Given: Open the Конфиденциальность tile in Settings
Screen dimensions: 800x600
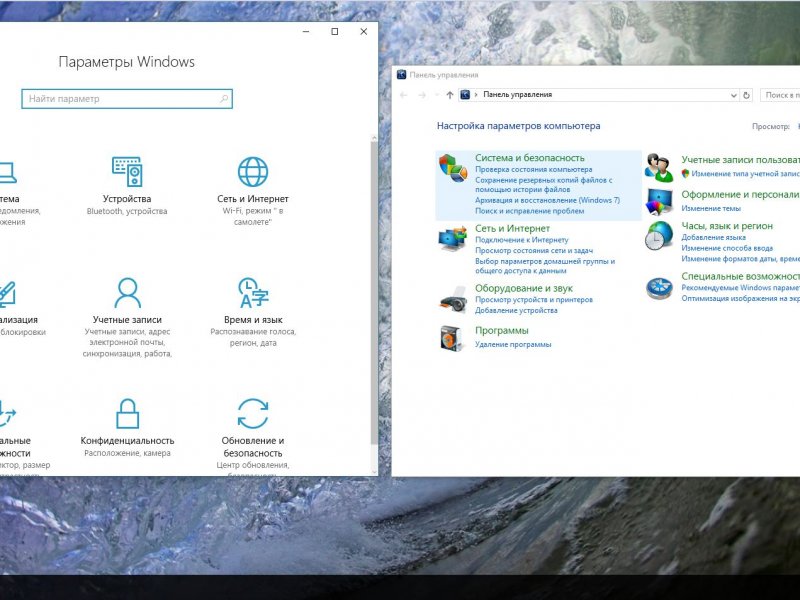Looking at the screenshot, I should coord(127,428).
